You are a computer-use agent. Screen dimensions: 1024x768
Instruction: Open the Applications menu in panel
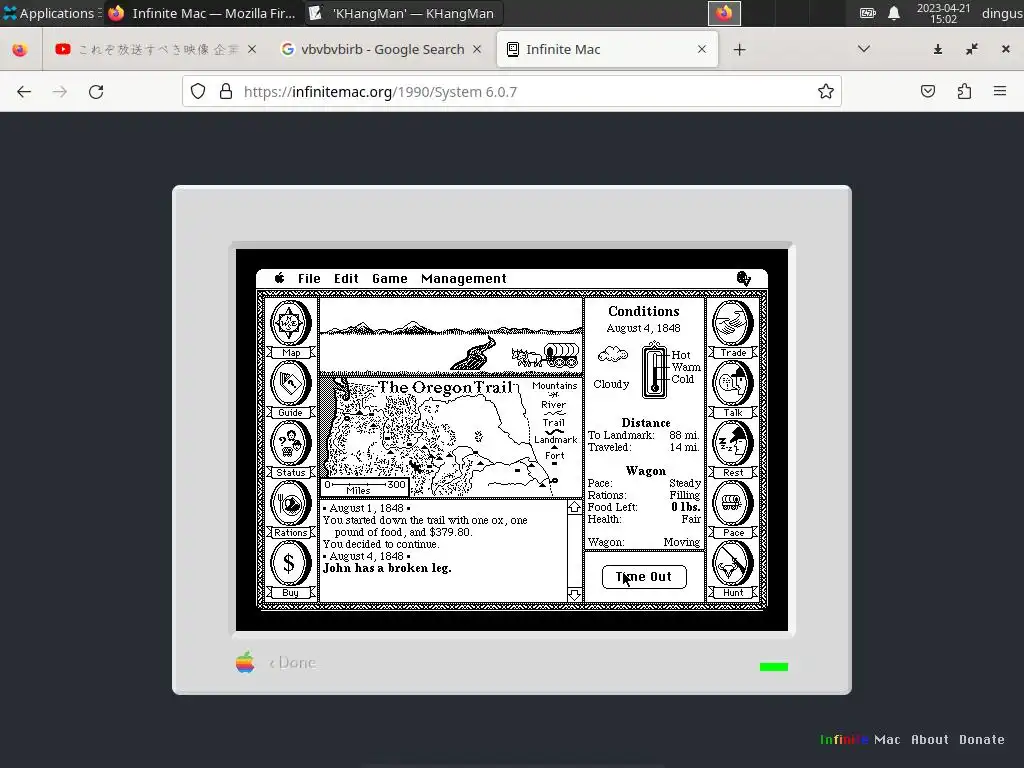tap(50, 13)
